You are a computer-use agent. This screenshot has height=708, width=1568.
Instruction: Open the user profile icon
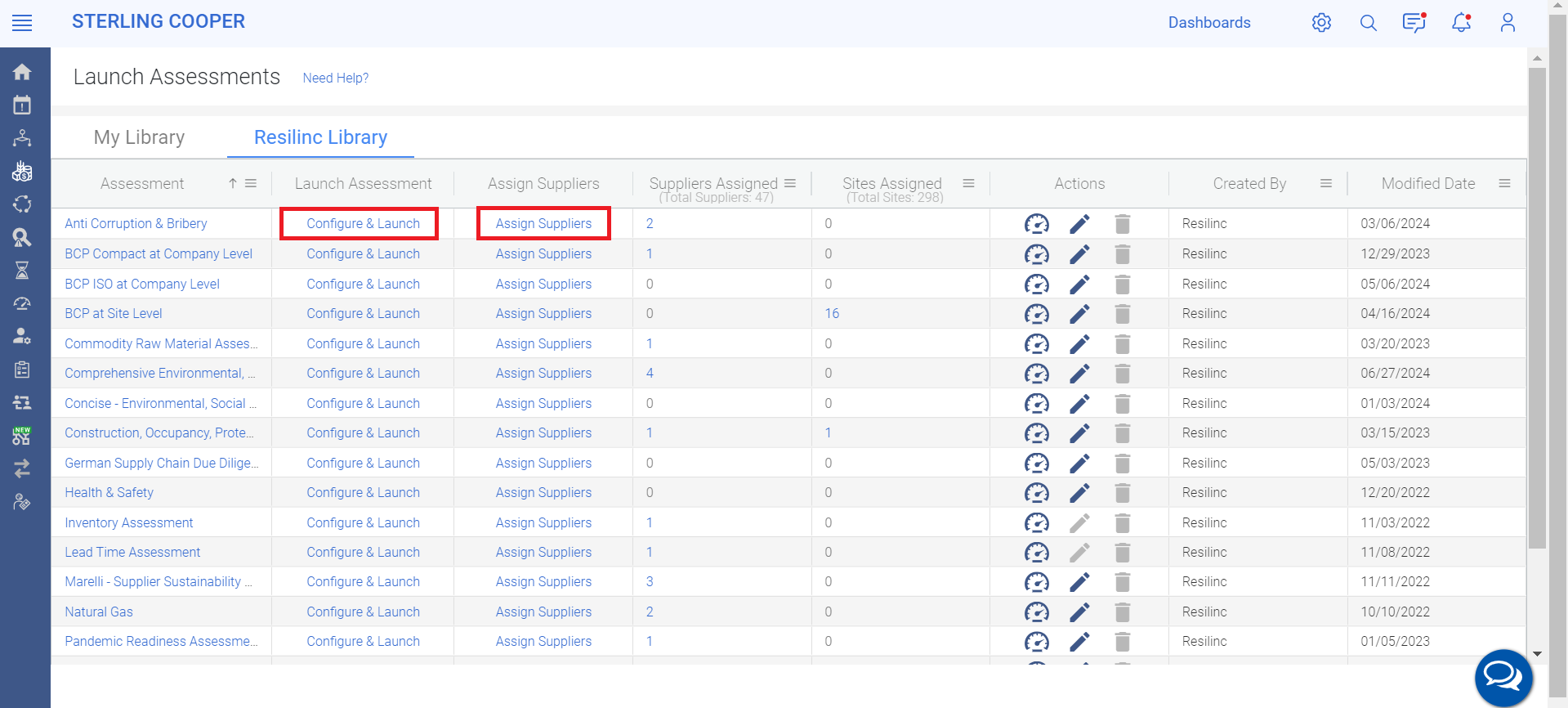click(1508, 22)
